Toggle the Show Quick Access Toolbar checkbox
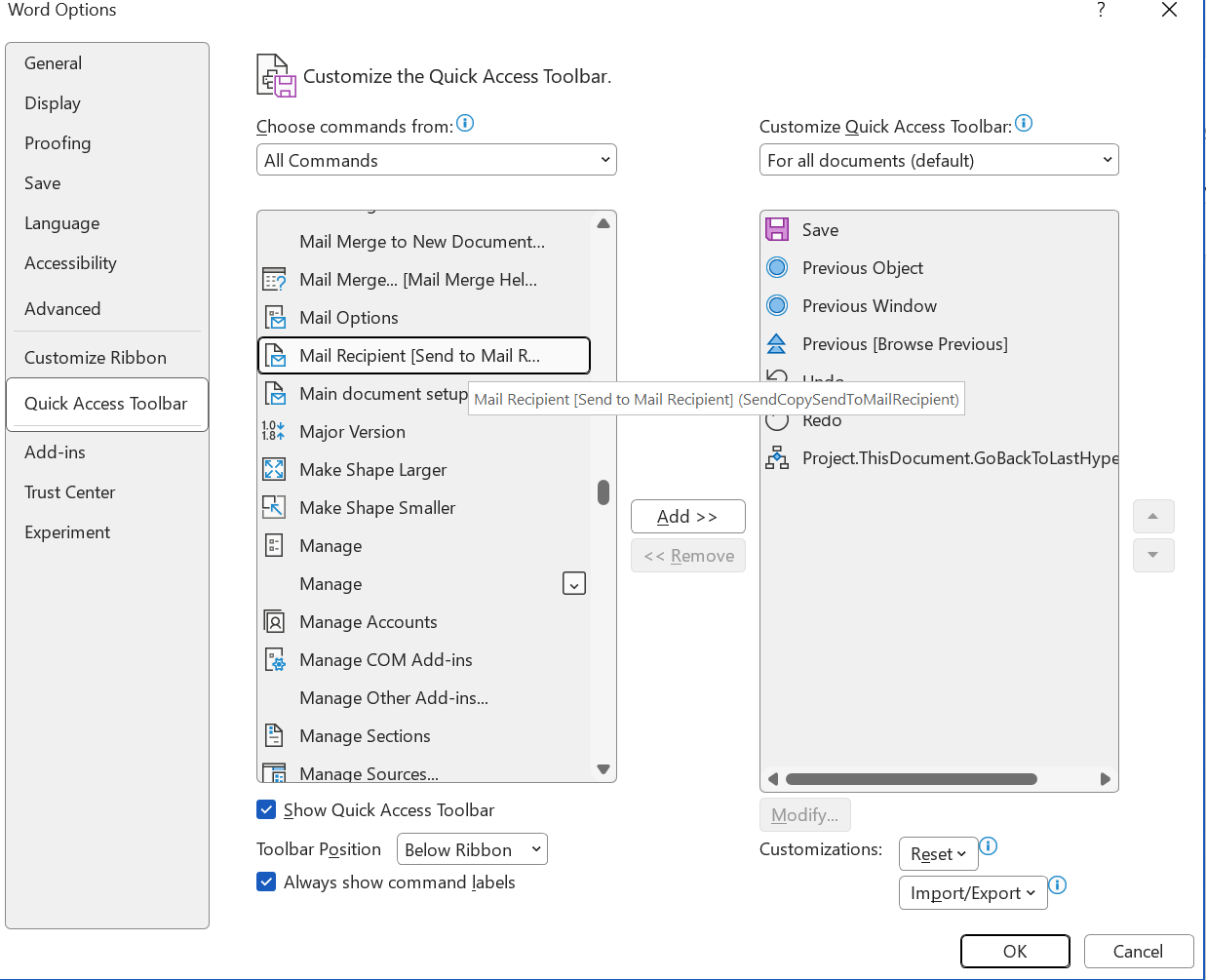The height and width of the screenshot is (980, 1206). coord(266,809)
